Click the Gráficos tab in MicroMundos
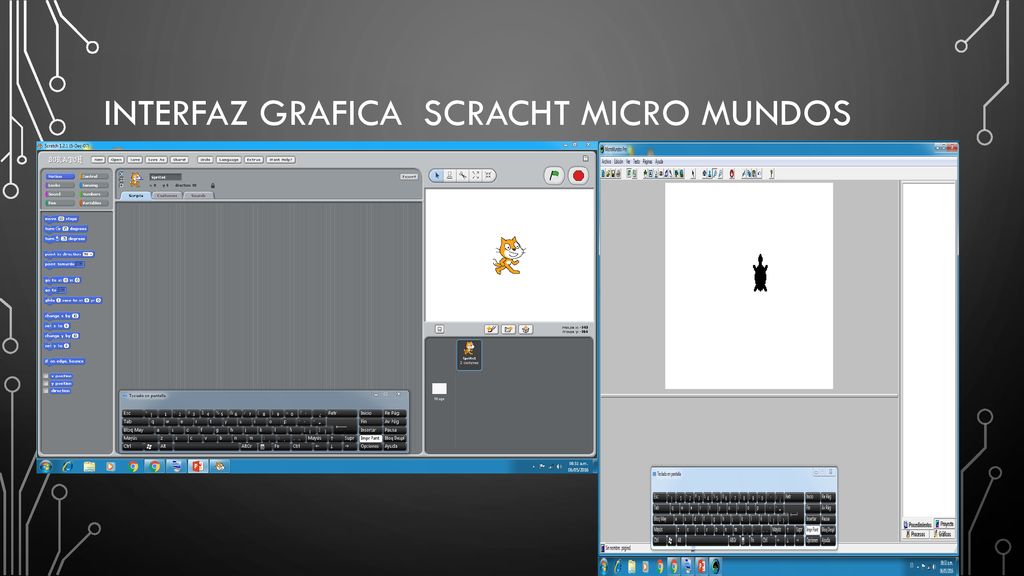The image size is (1024, 576). 943,534
